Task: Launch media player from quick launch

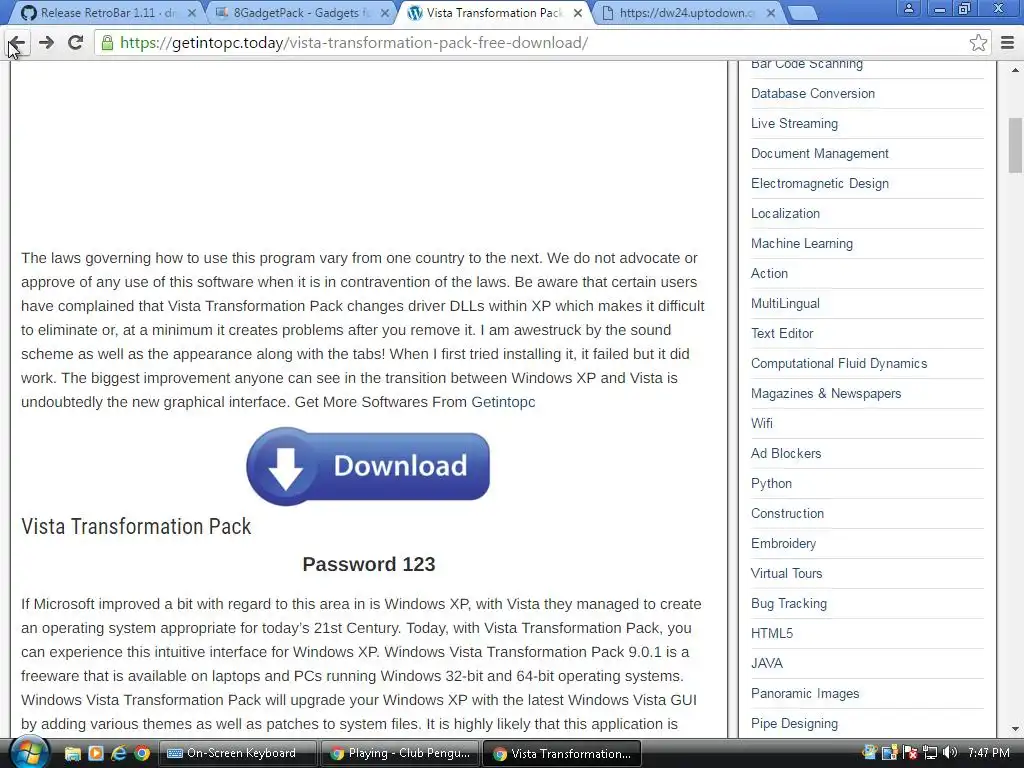Action: [95, 754]
